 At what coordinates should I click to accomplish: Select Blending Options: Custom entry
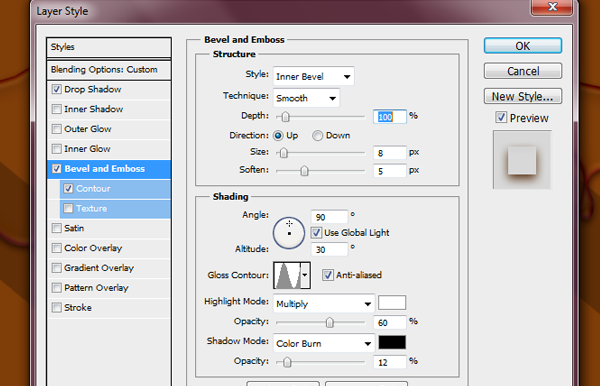click(x=109, y=70)
